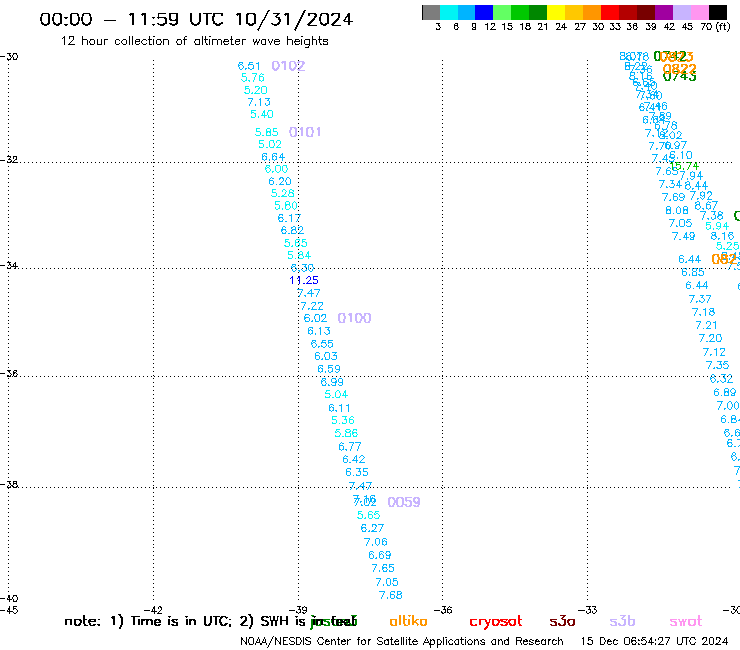
Task: Click the gray swatch in the color scale
Action: pos(431,12)
